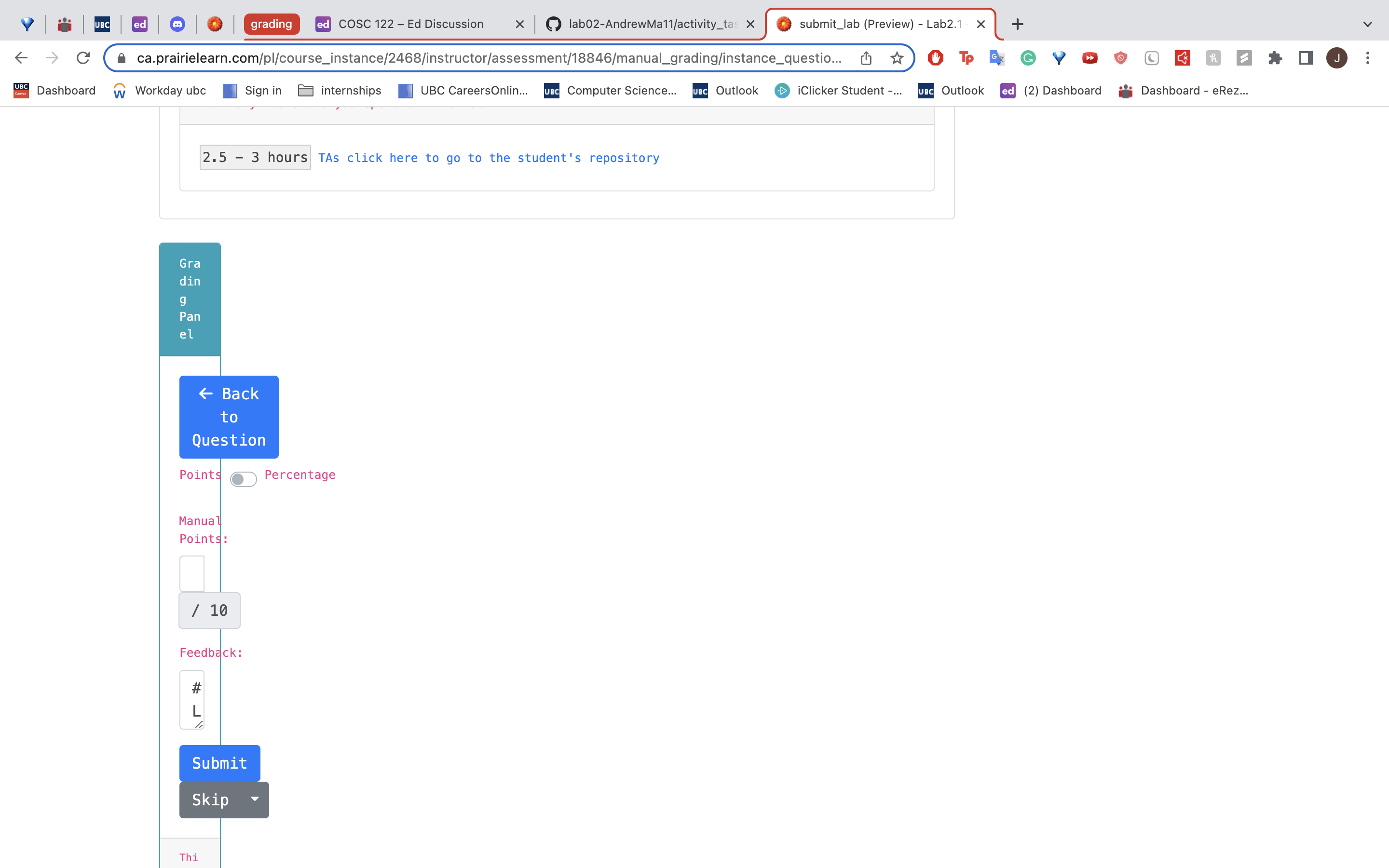
Task: Click the browser reload icon
Action: tap(83, 58)
